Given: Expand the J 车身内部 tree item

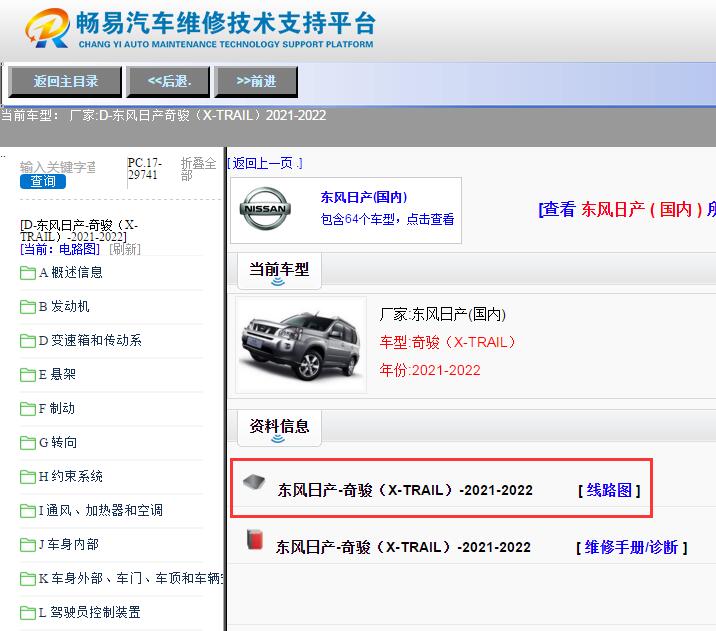Looking at the screenshot, I should pyautogui.click(x=69, y=544).
